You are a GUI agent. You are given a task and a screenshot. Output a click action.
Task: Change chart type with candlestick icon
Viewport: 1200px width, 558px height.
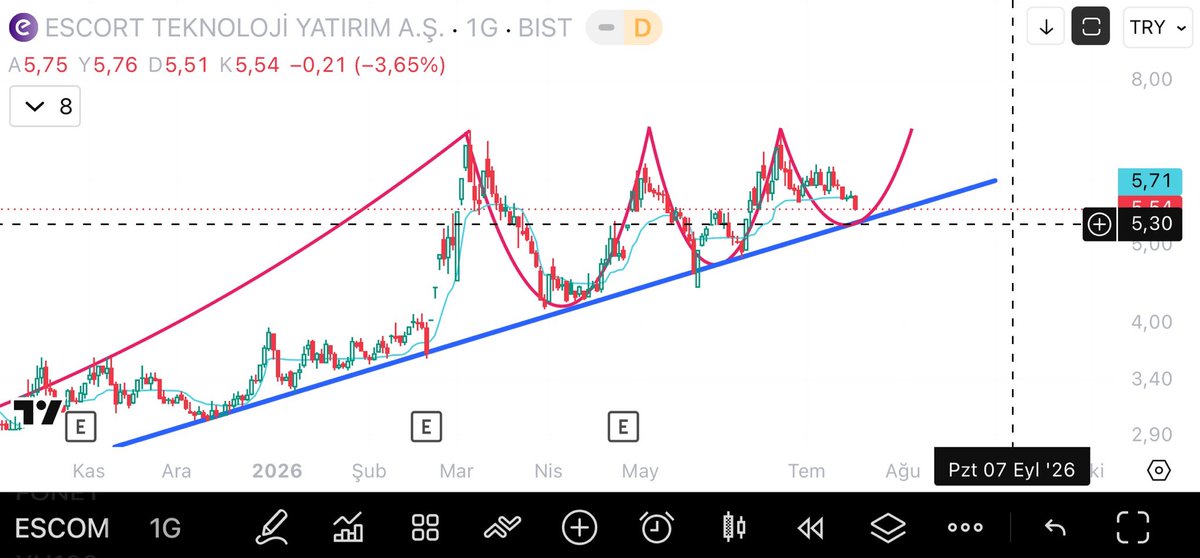click(x=734, y=526)
